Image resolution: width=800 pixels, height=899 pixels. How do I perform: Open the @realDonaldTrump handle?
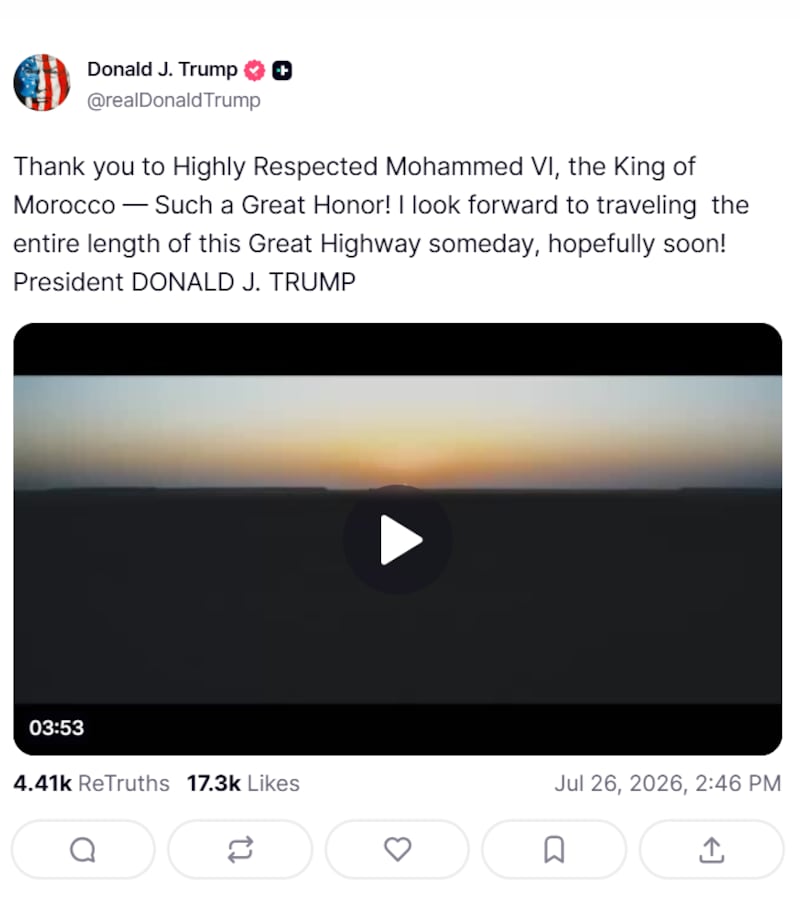point(174,100)
